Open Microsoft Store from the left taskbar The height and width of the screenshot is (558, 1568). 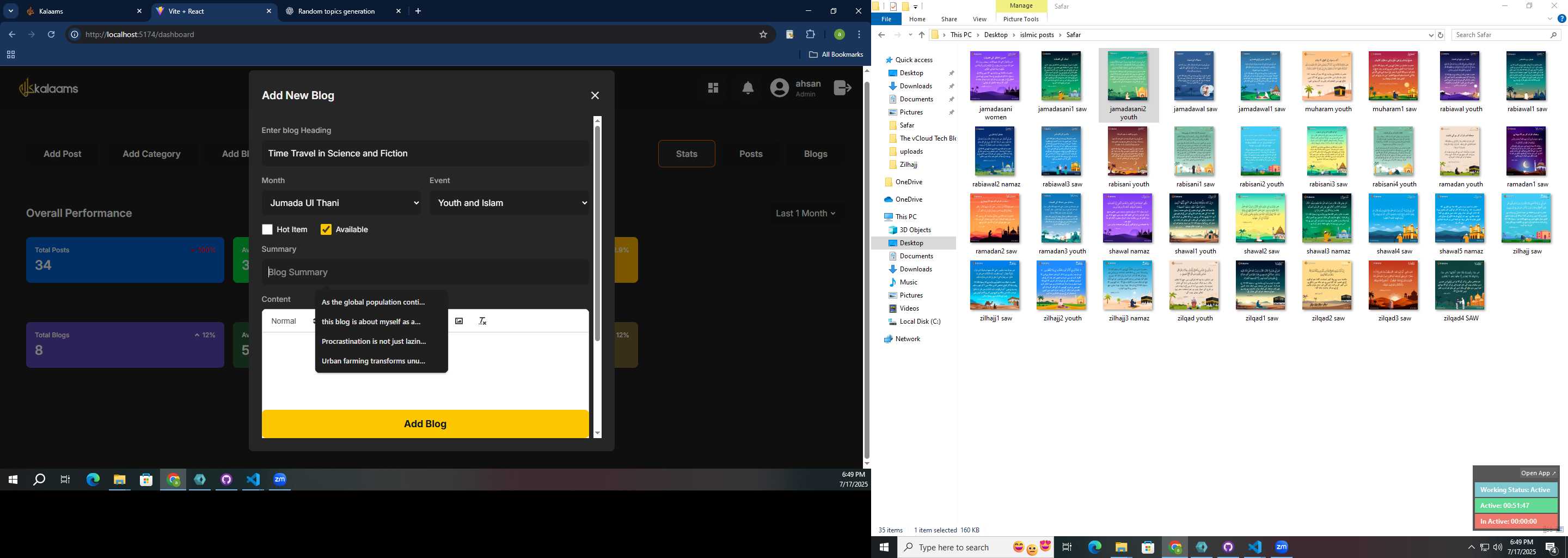(x=146, y=480)
